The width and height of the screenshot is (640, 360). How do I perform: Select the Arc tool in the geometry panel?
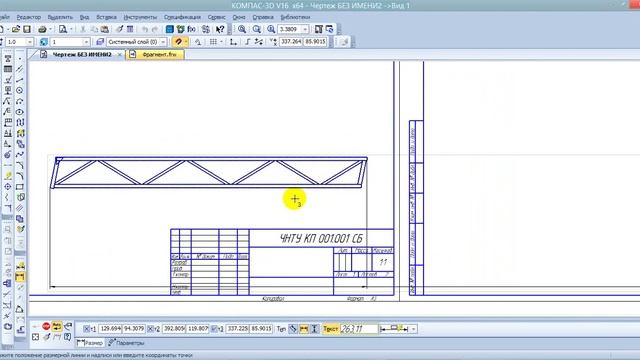pyautogui.click(x=20, y=101)
